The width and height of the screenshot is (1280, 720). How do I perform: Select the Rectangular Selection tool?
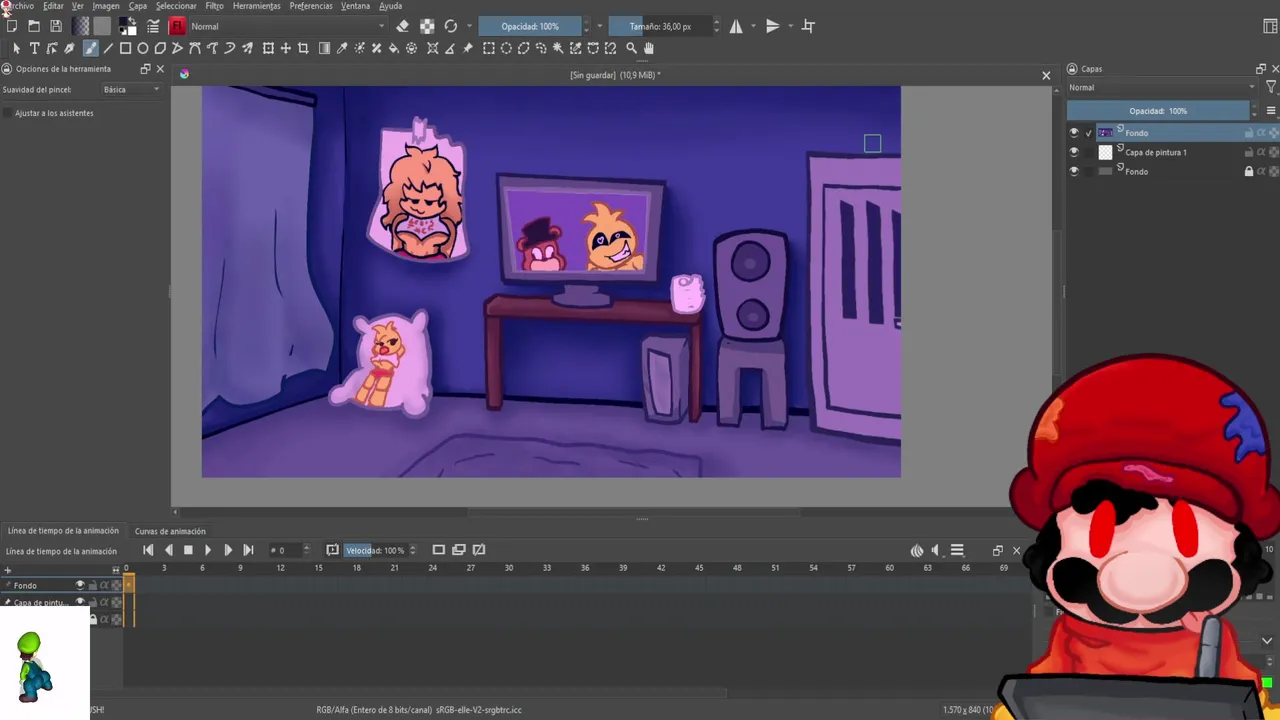[x=489, y=48]
